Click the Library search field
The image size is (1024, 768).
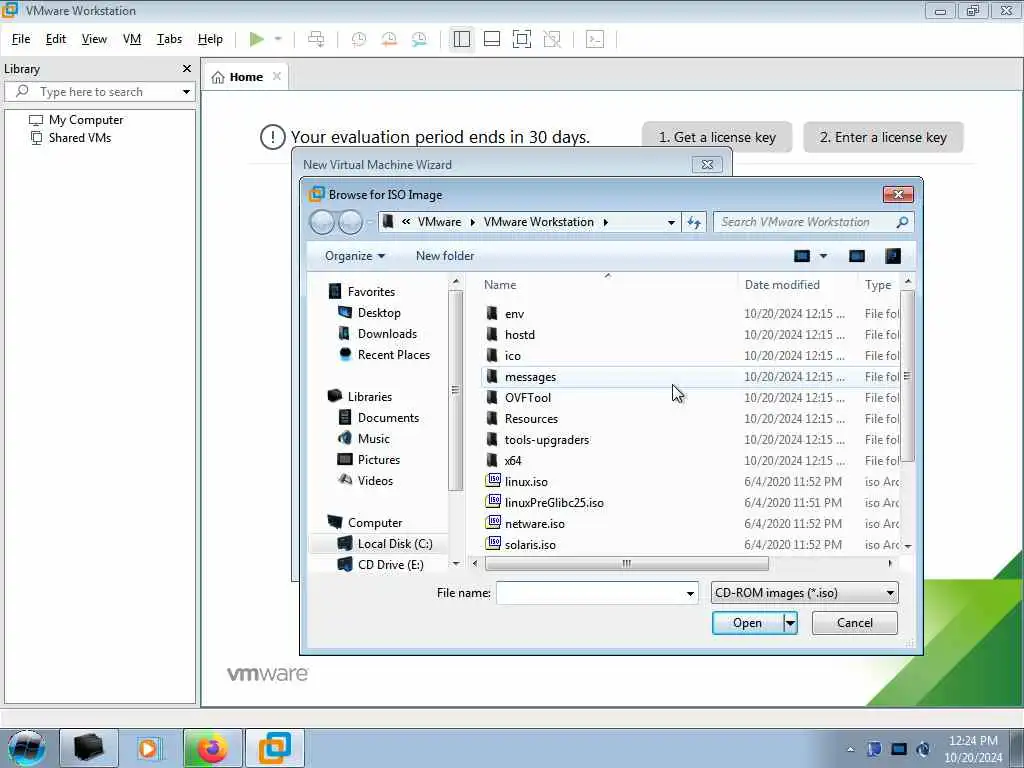[98, 92]
